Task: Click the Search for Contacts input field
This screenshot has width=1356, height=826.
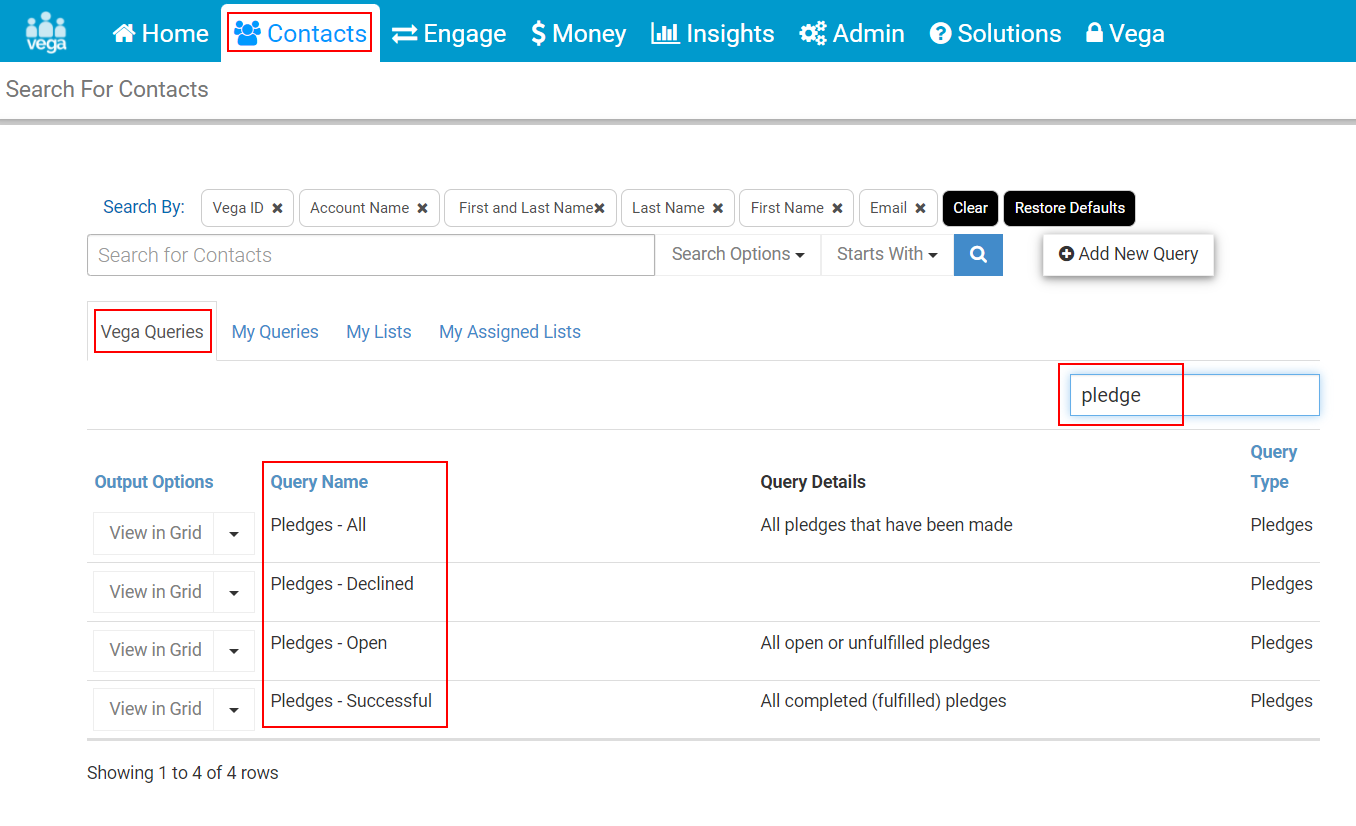Action: click(x=371, y=255)
